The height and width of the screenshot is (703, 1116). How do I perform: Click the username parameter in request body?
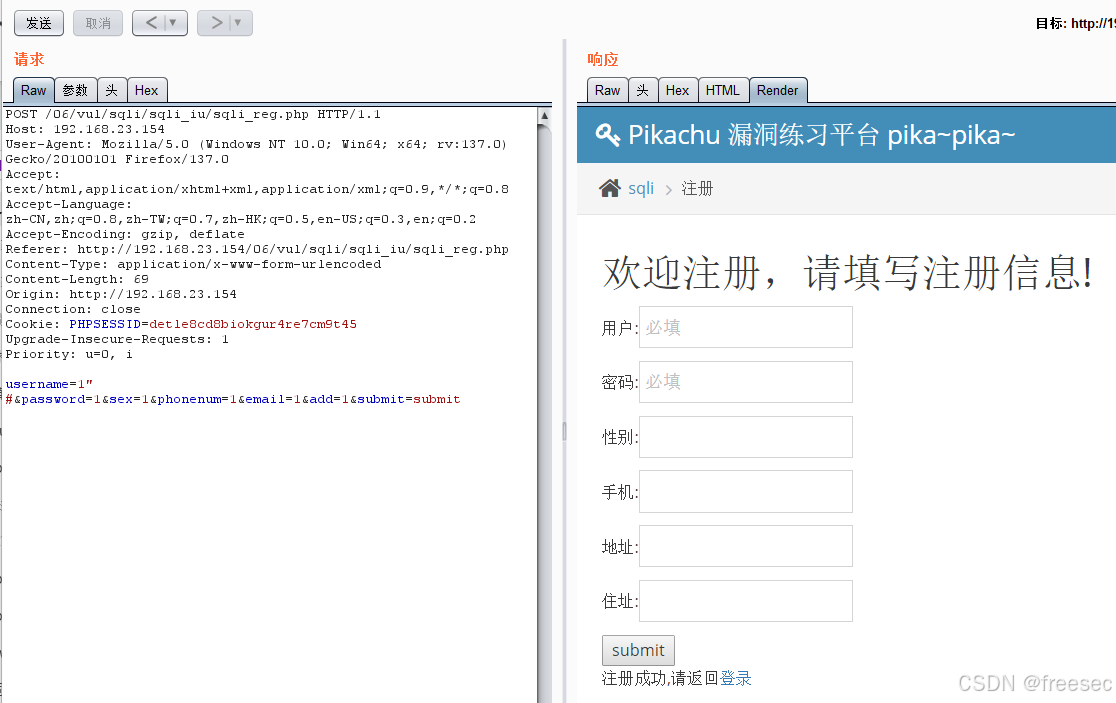37,384
